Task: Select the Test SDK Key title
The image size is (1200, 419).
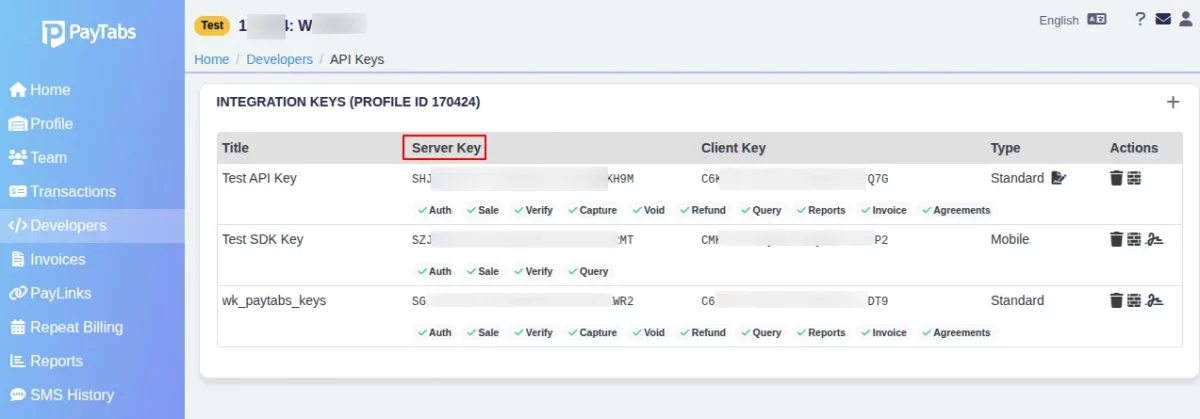Action: [x=262, y=239]
